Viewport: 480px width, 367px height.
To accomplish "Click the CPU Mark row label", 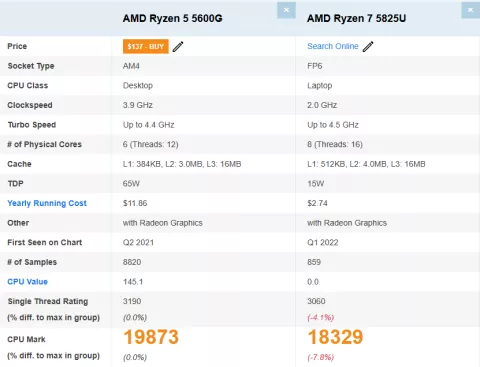I will click(26, 339).
